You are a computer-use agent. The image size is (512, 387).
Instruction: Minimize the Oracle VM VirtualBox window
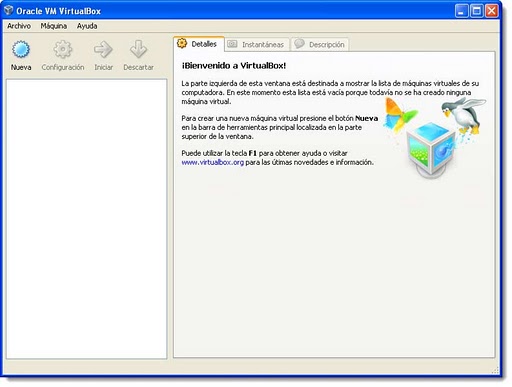coord(462,11)
